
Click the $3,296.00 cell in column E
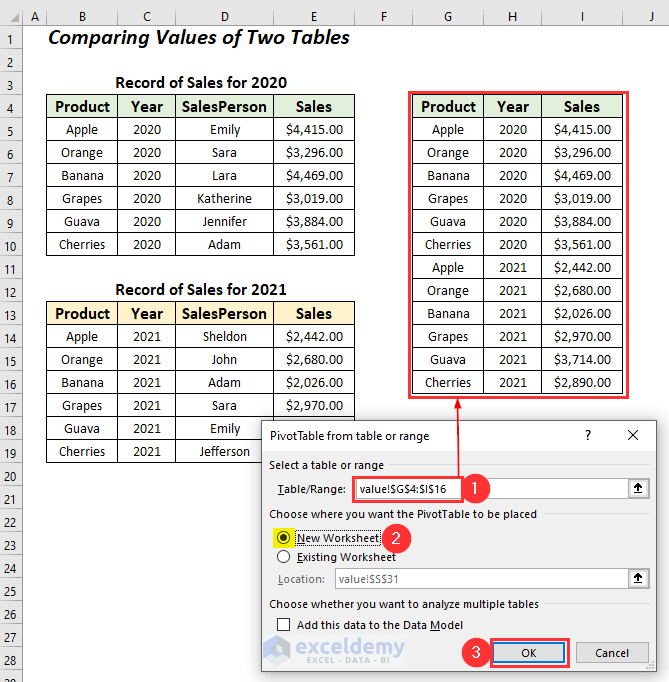pos(314,152)
